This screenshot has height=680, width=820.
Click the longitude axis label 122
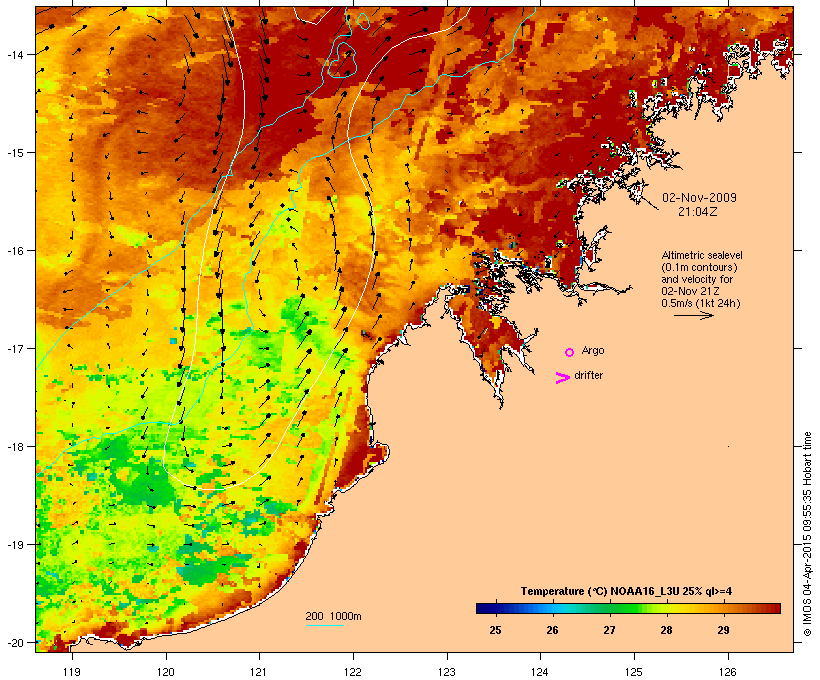click(x=353, y=672)
